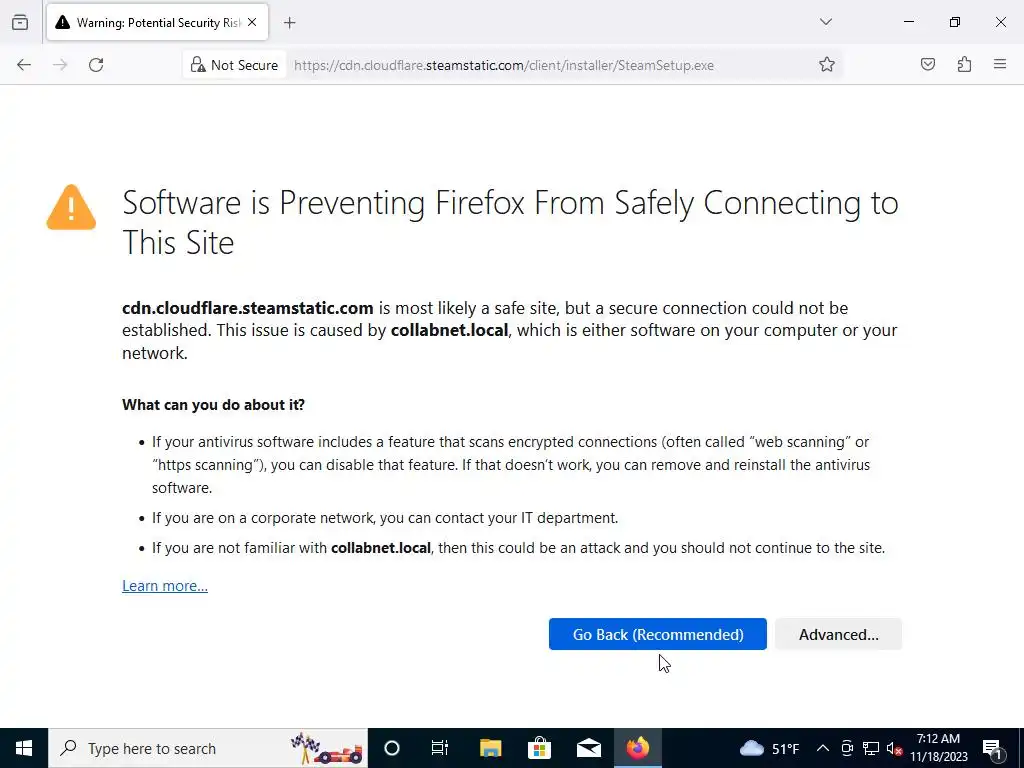
Task: Click the Firefox View icon
Action: tap(20, 22)
